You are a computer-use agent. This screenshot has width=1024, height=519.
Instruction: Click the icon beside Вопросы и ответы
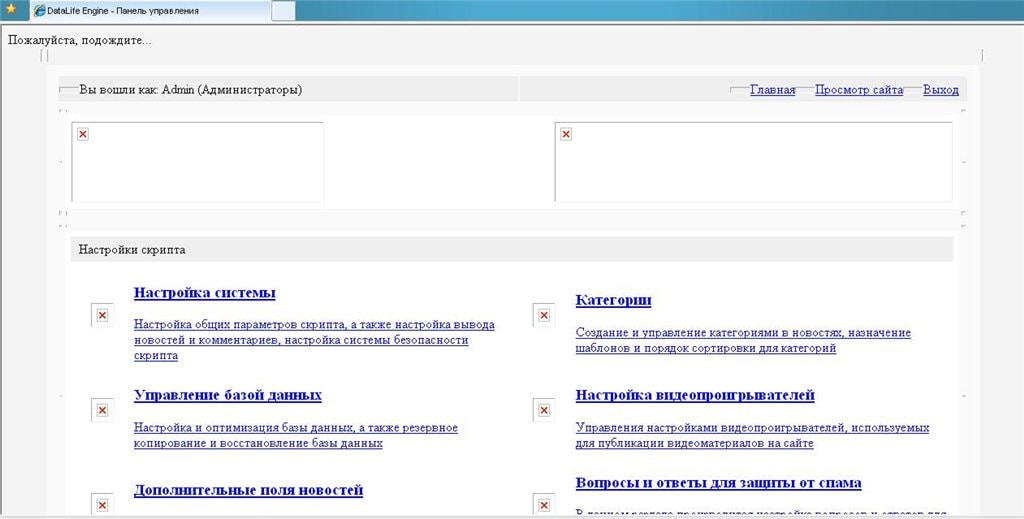[544, 505]
